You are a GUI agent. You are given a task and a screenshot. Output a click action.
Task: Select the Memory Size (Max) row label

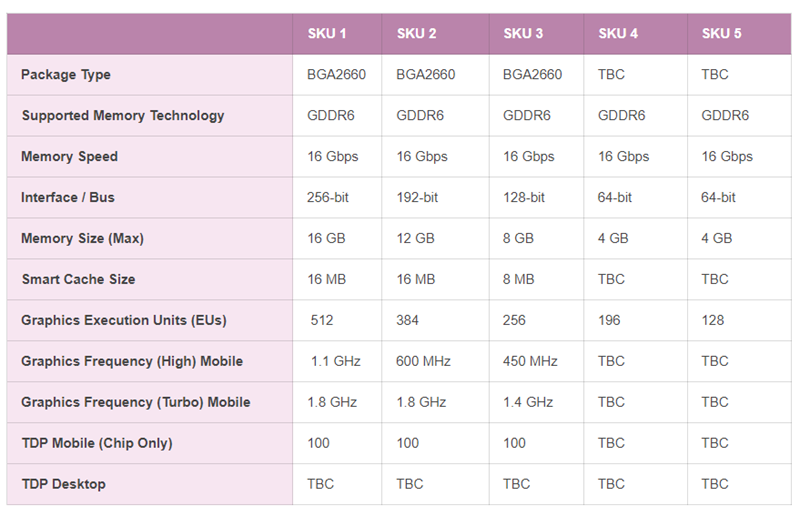tap(83, 238)
